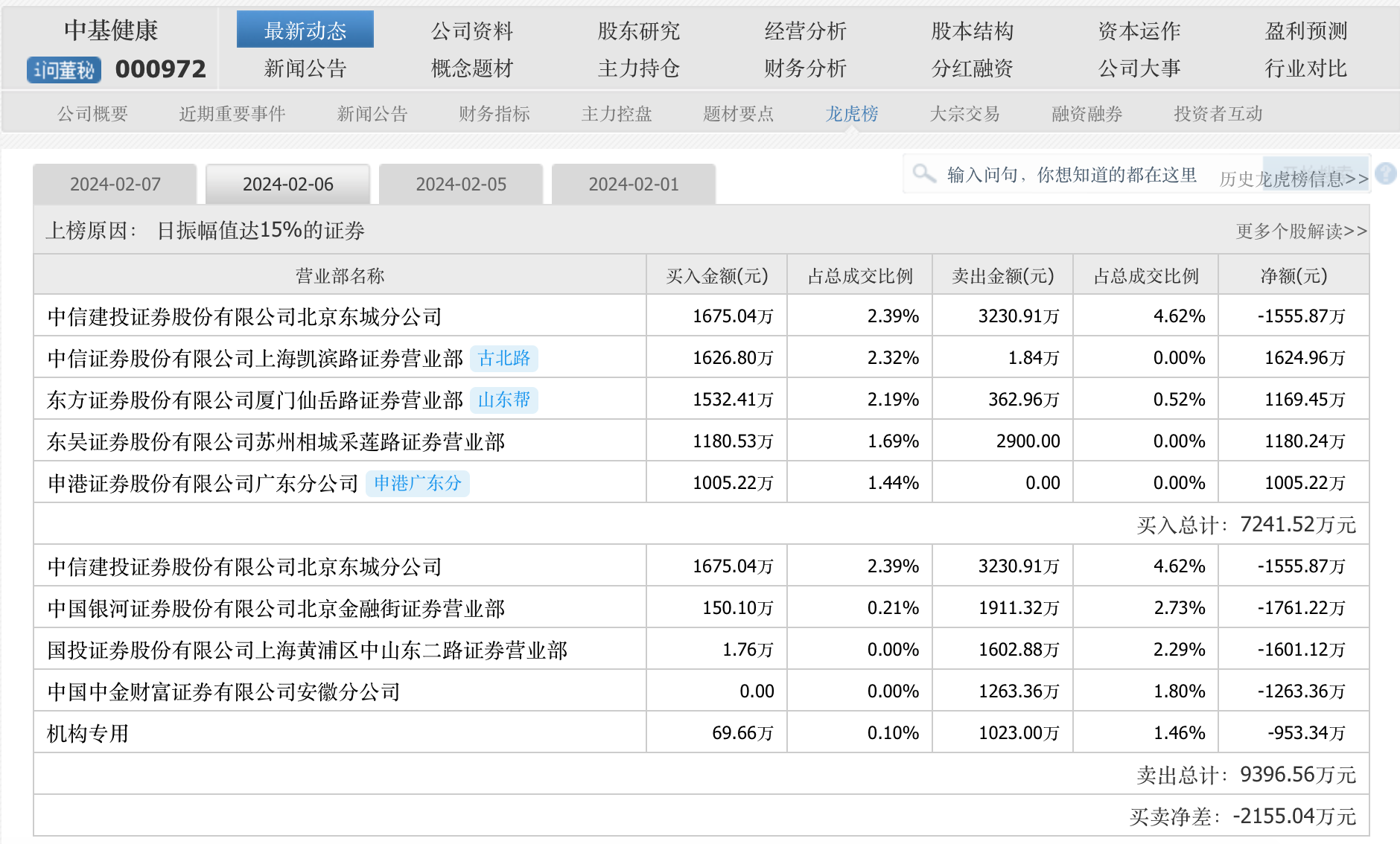This screenshot has height=844, width=1400.
Task: Click the question mark help icon
Action: pos(1385,174)
